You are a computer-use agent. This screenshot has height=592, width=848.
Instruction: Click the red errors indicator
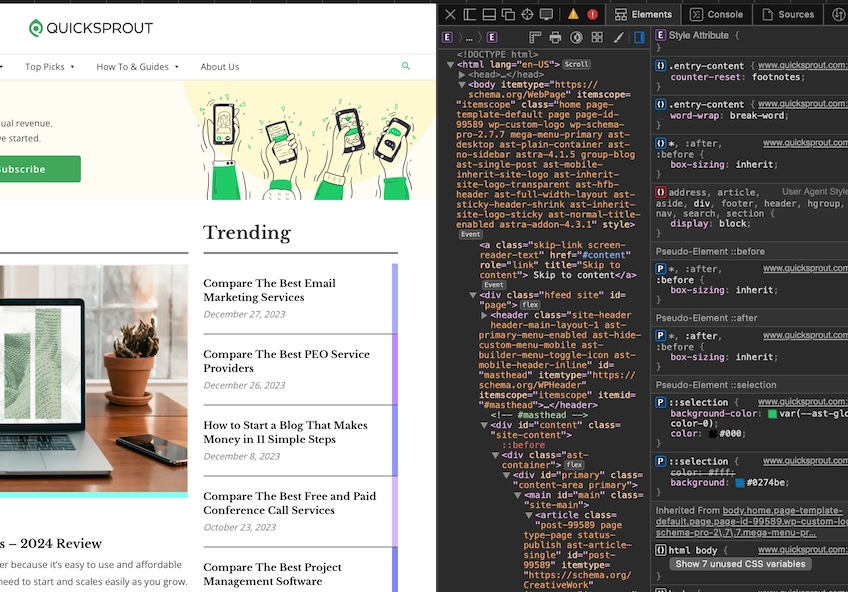[592, 15]
